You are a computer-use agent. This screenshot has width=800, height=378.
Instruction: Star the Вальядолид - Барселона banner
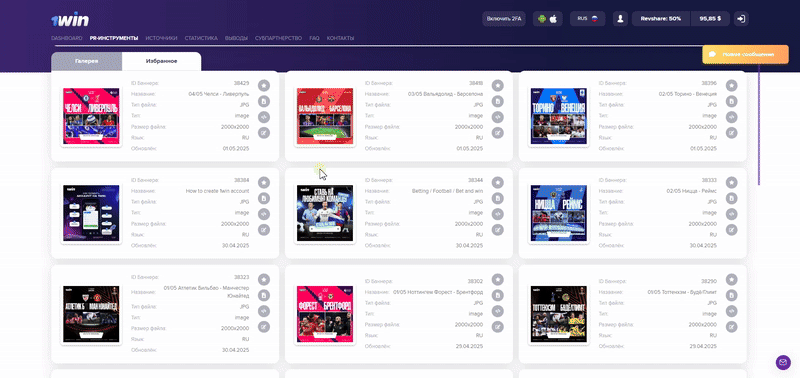pyautogui.click(x=497, y=85)
